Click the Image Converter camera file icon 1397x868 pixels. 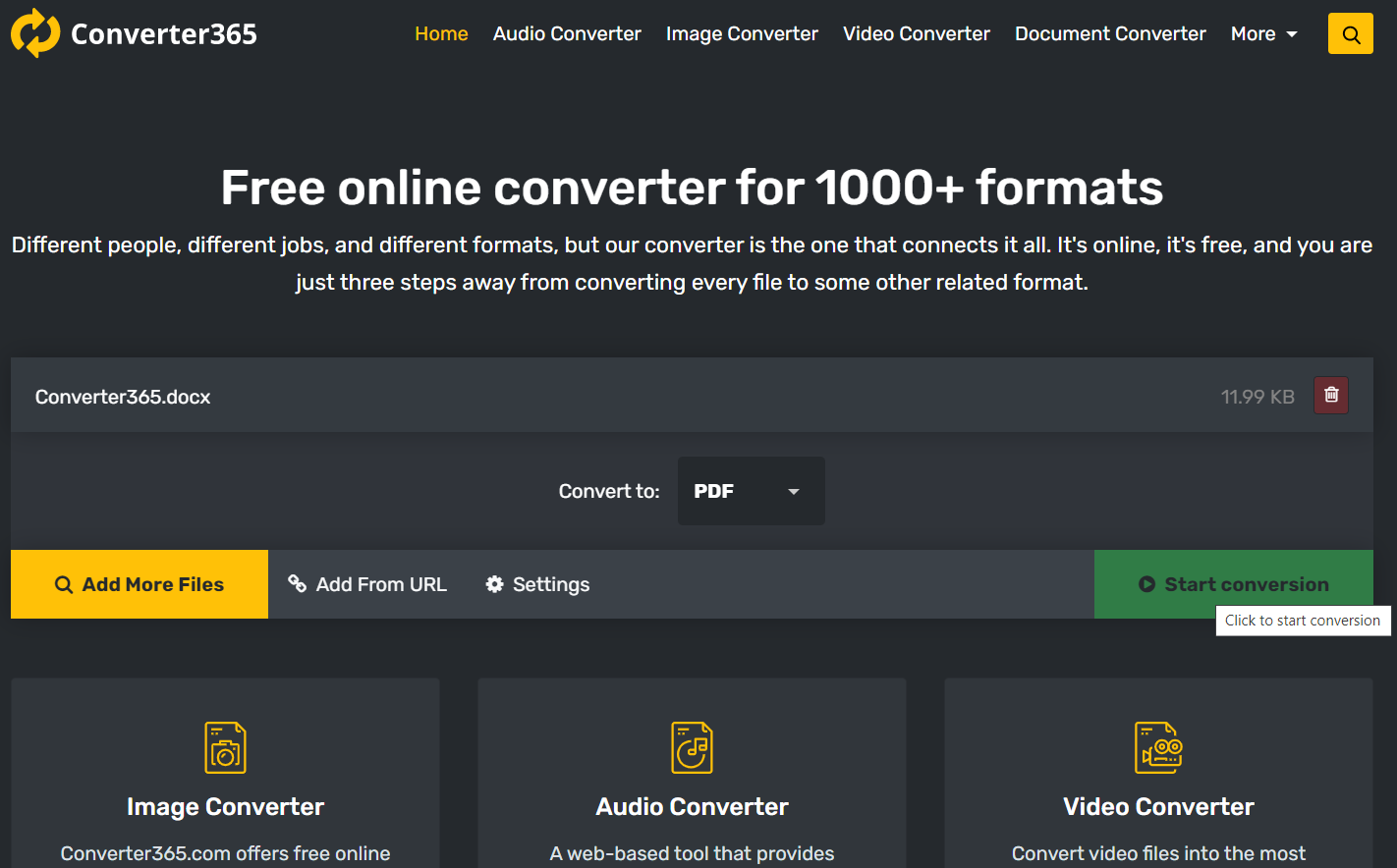(225, 748)
